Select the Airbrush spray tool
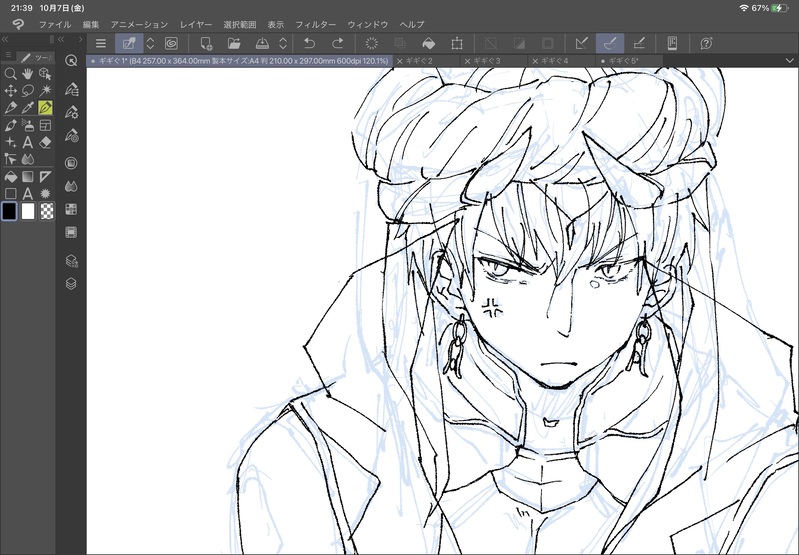 pyautogui.click(x=28, y=125)
